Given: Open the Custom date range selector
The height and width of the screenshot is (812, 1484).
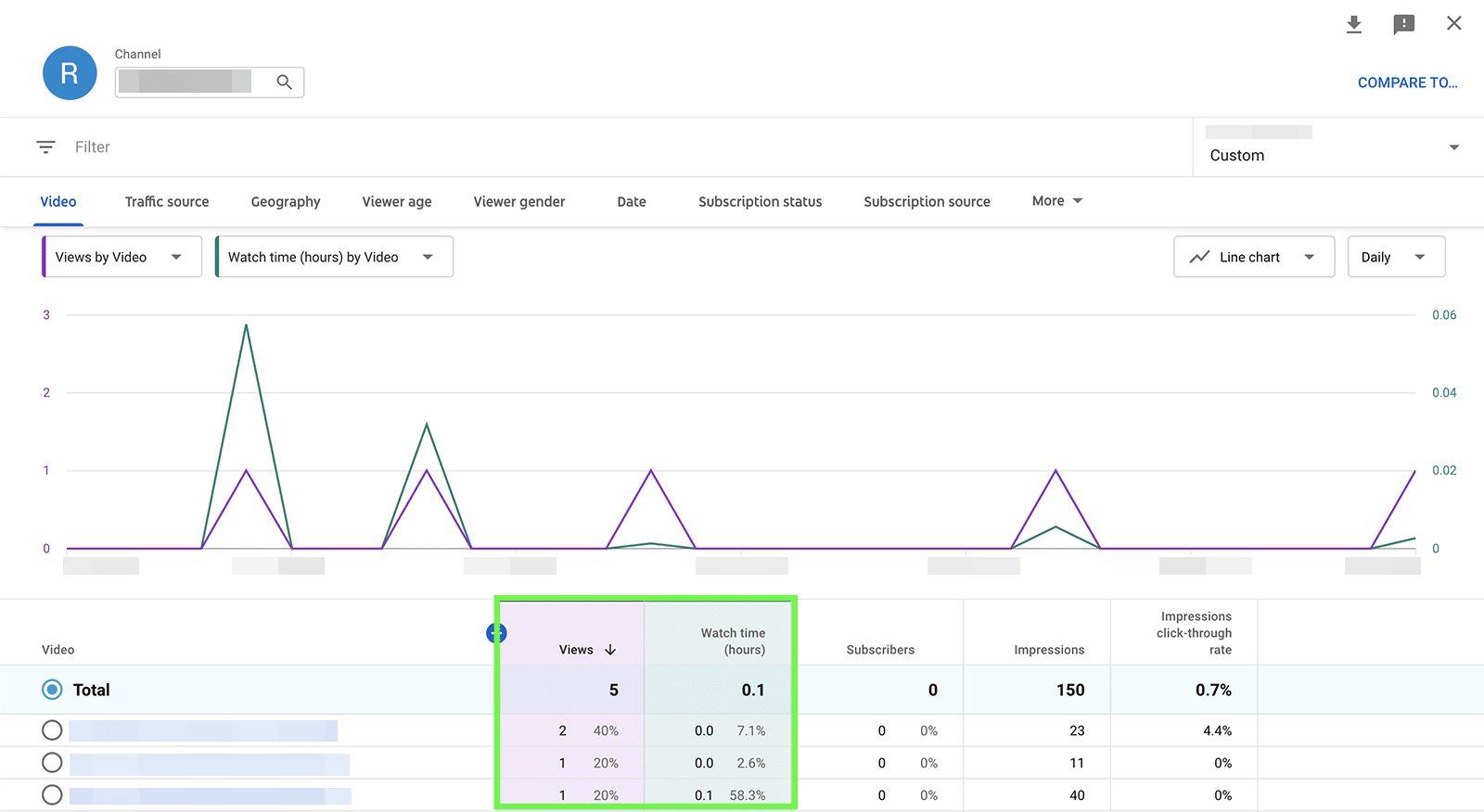Looking at the screenshot, I should coord(1334,147).
